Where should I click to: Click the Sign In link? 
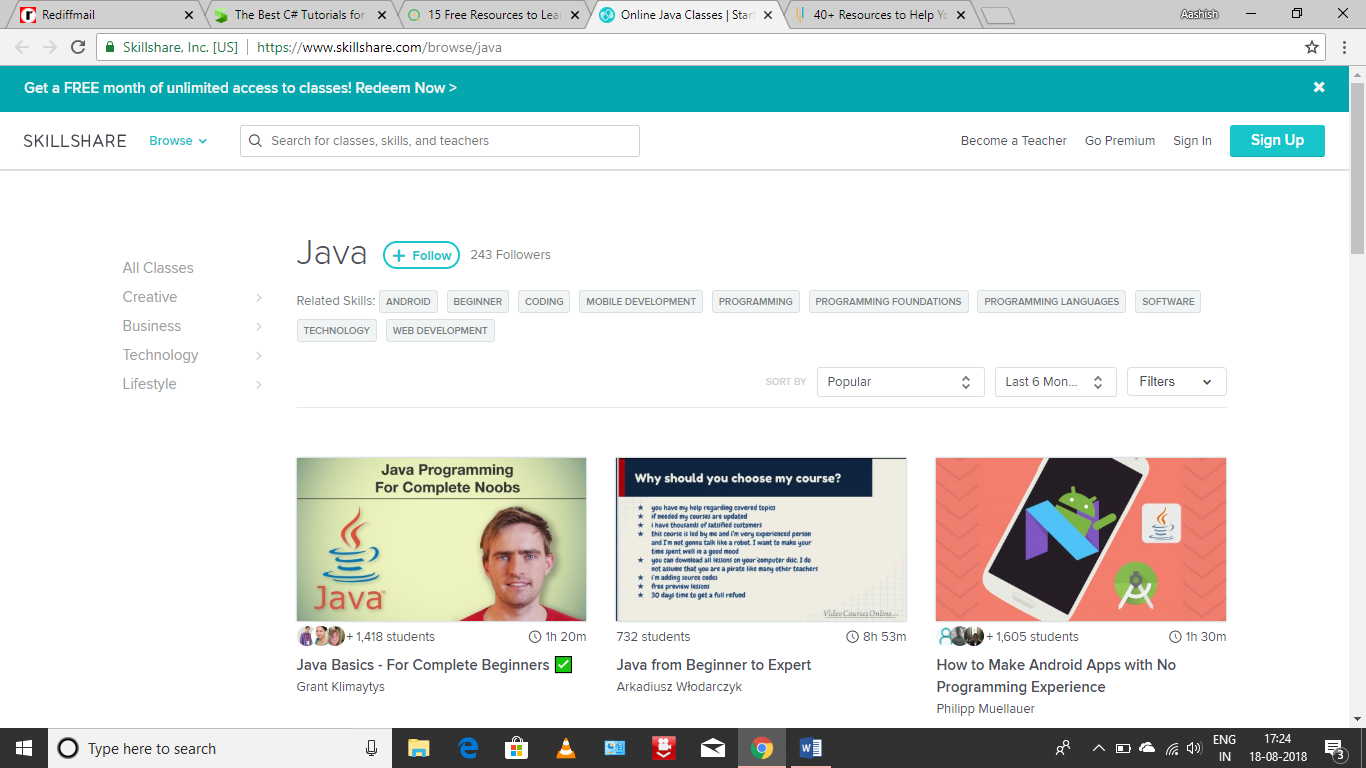click(x=1192, y=141)
